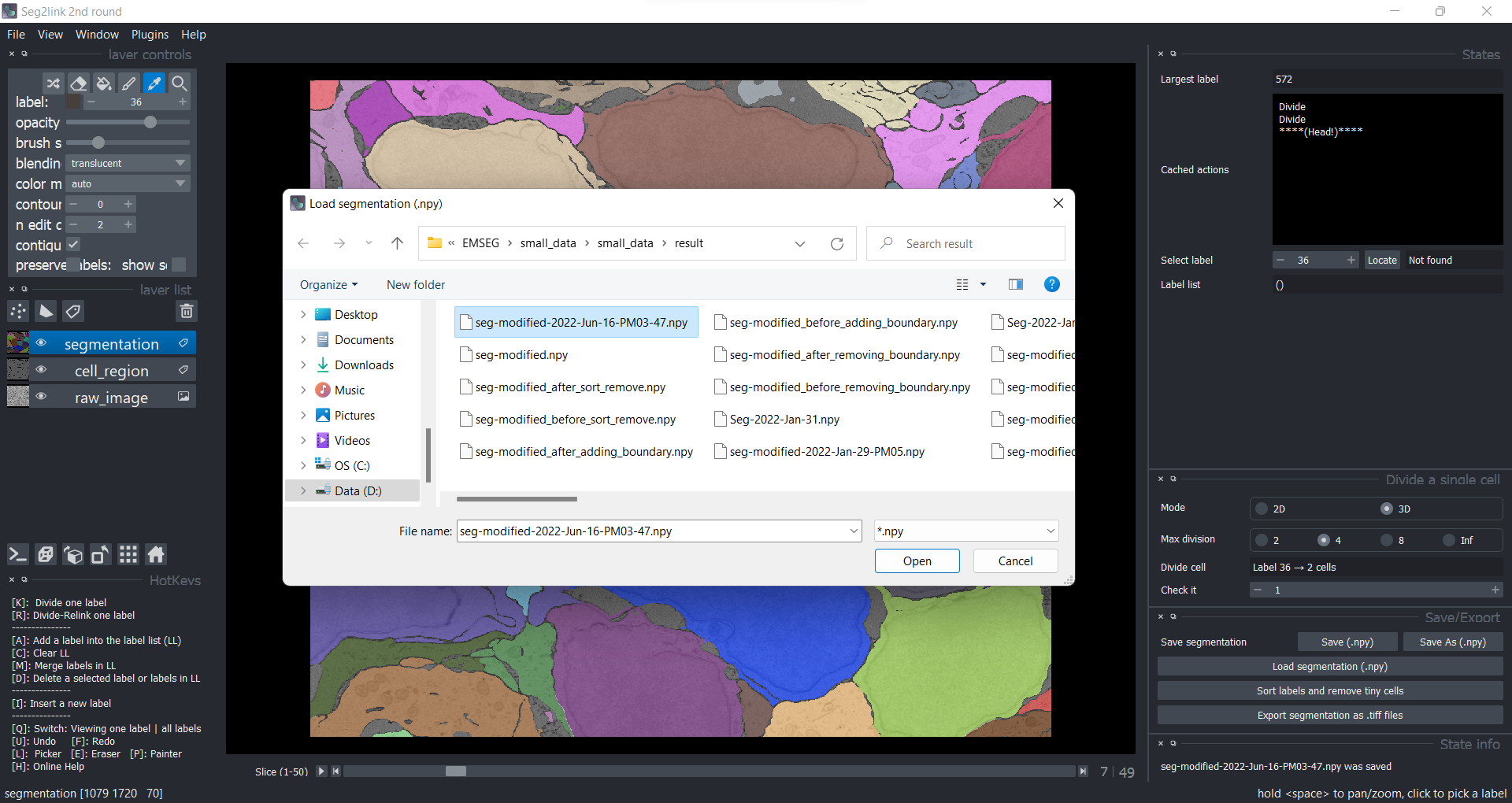
Task: Set max division to 2
Action: click(1262, 540)
